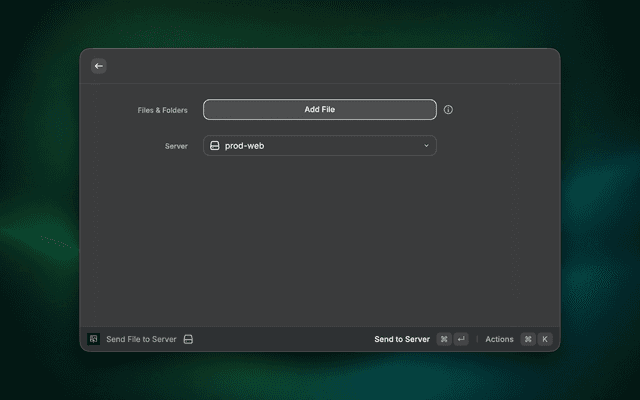This screenshot has height=400, width=640.
Task: Go back using the left arrow button
Action: pyautogui.click(x=99, y=66)
